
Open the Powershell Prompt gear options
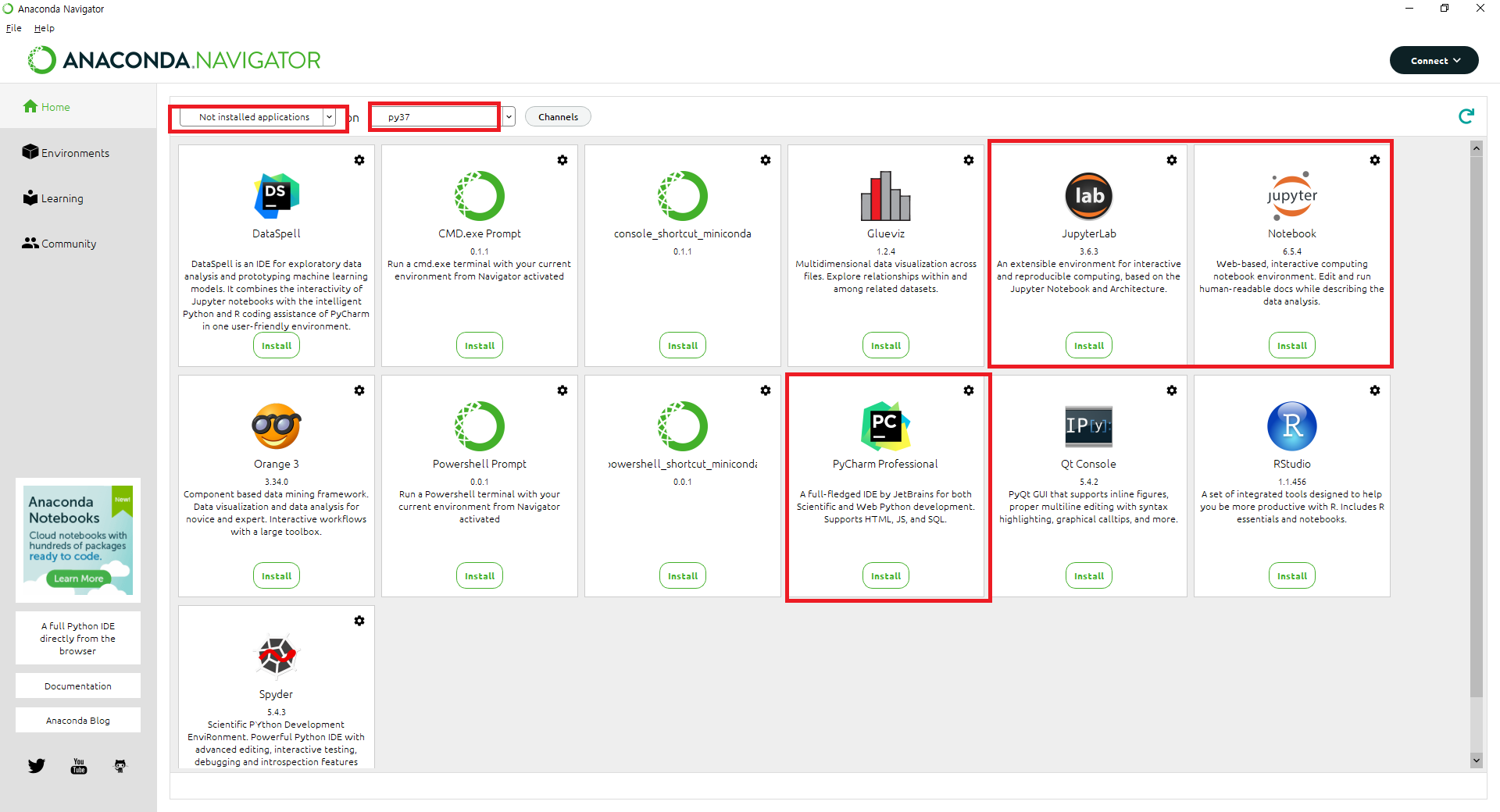pyautogui.click(x=562, y=390)
